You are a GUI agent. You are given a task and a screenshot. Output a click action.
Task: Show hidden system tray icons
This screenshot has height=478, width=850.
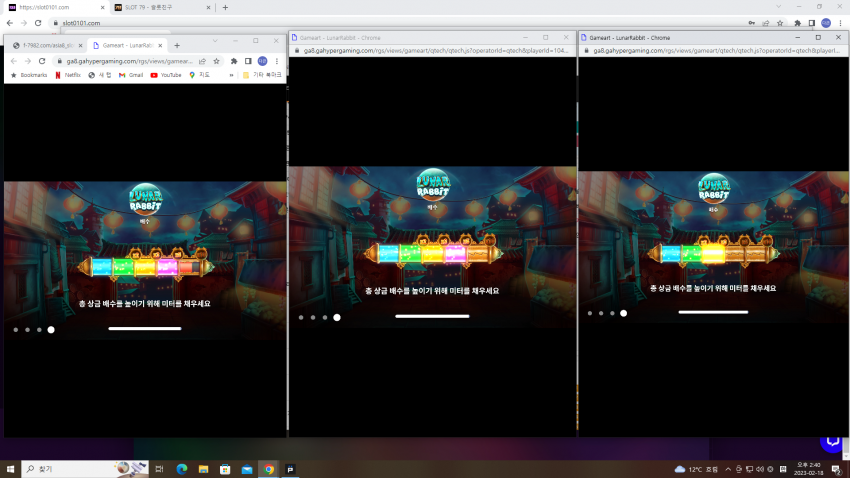point(728,469)
